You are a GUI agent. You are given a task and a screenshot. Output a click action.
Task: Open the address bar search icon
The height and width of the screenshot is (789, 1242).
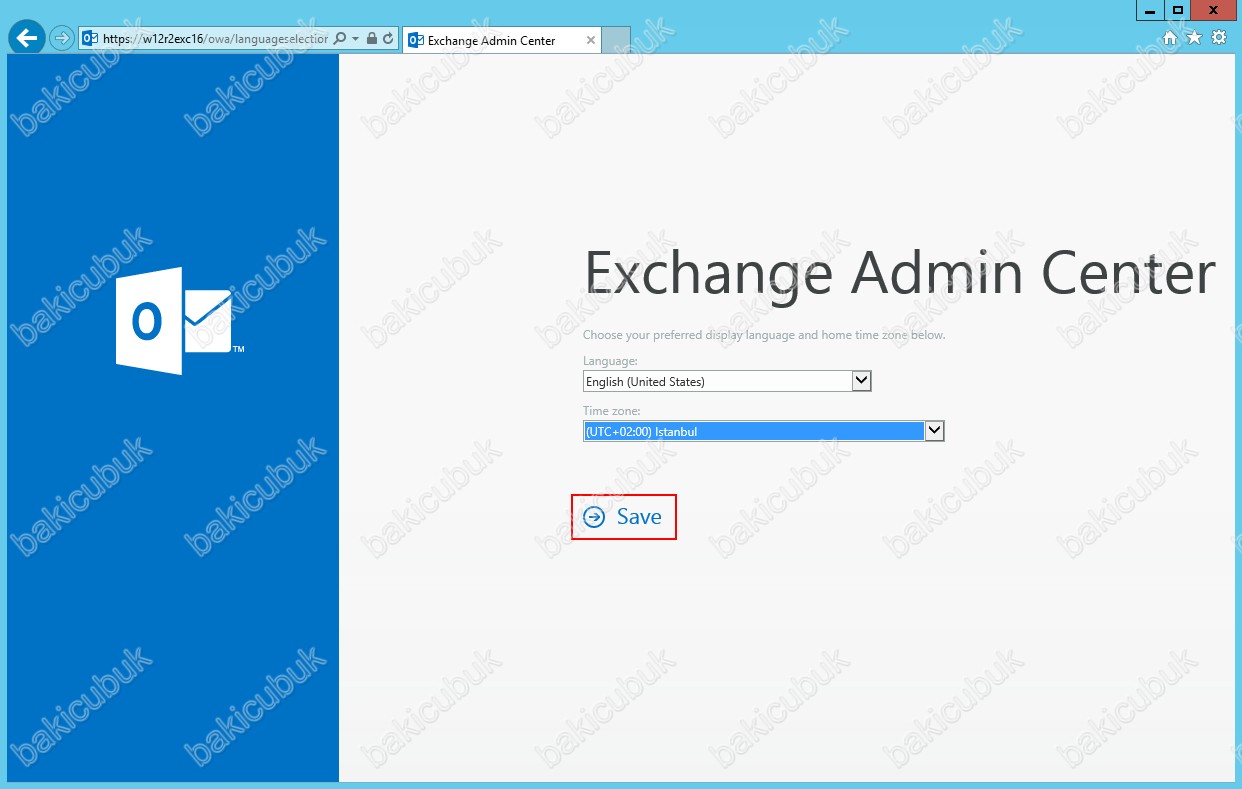point(340,39)
